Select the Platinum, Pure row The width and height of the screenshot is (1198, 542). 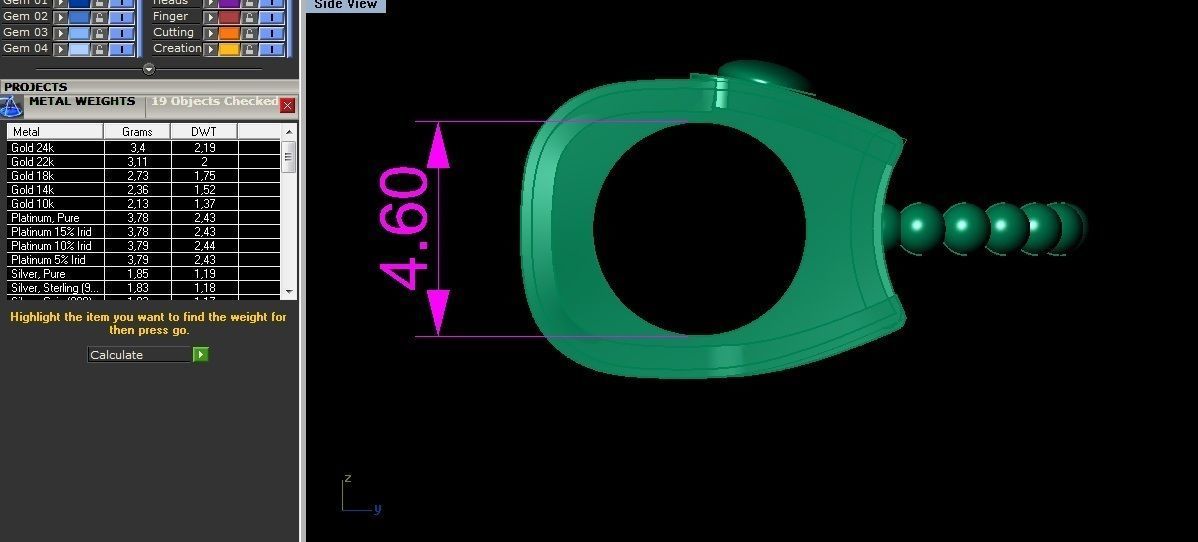tap(144, 217)
